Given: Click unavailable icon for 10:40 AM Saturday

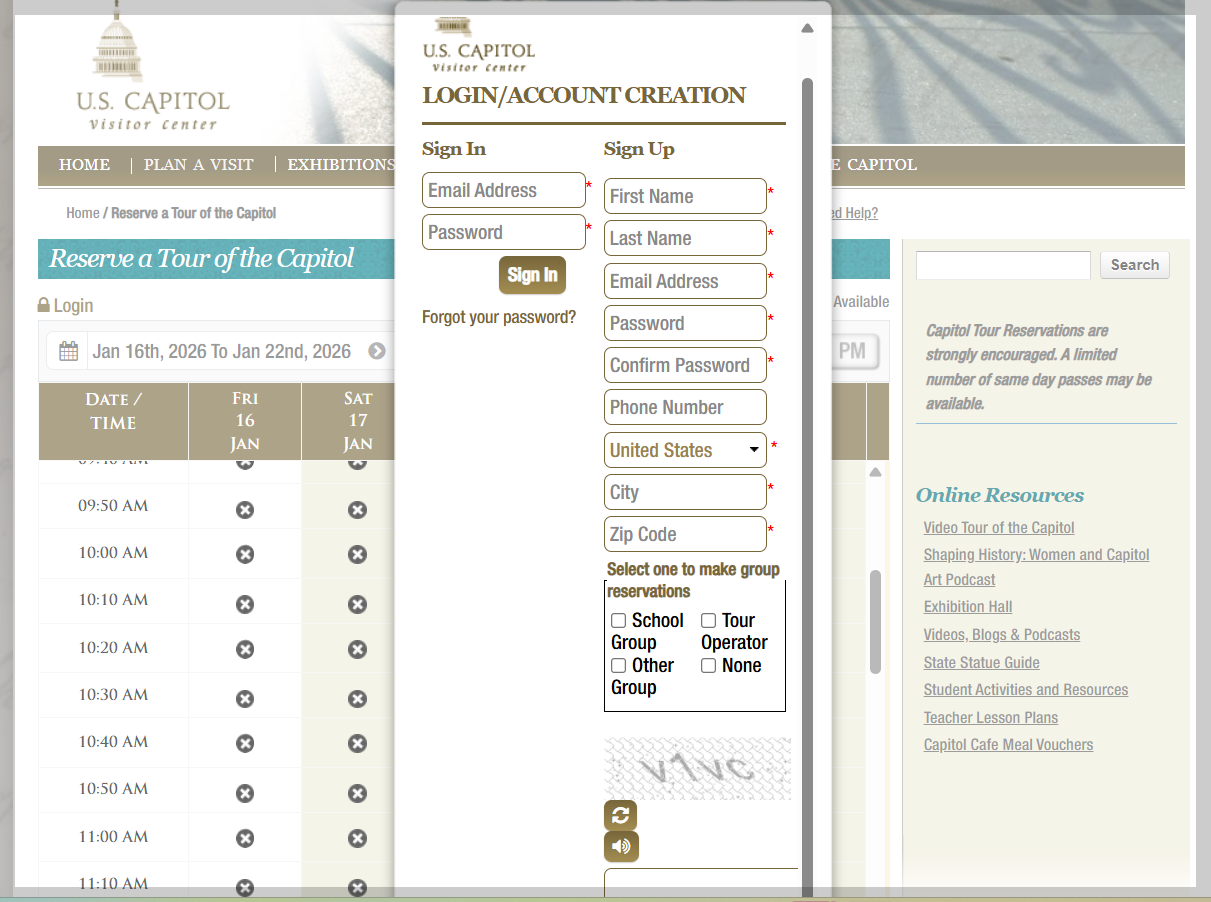Looking at the screenshot, I should pyautogui.click(x=357, y=744).
